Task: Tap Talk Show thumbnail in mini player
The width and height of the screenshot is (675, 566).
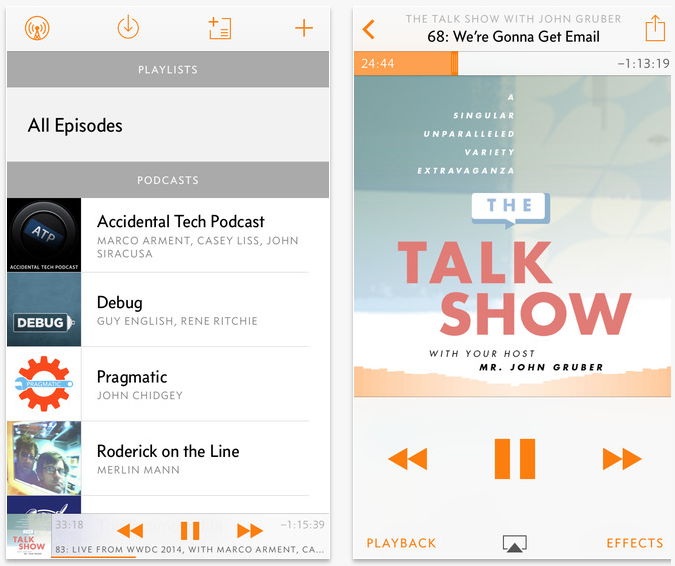Action: pos(29,536)
